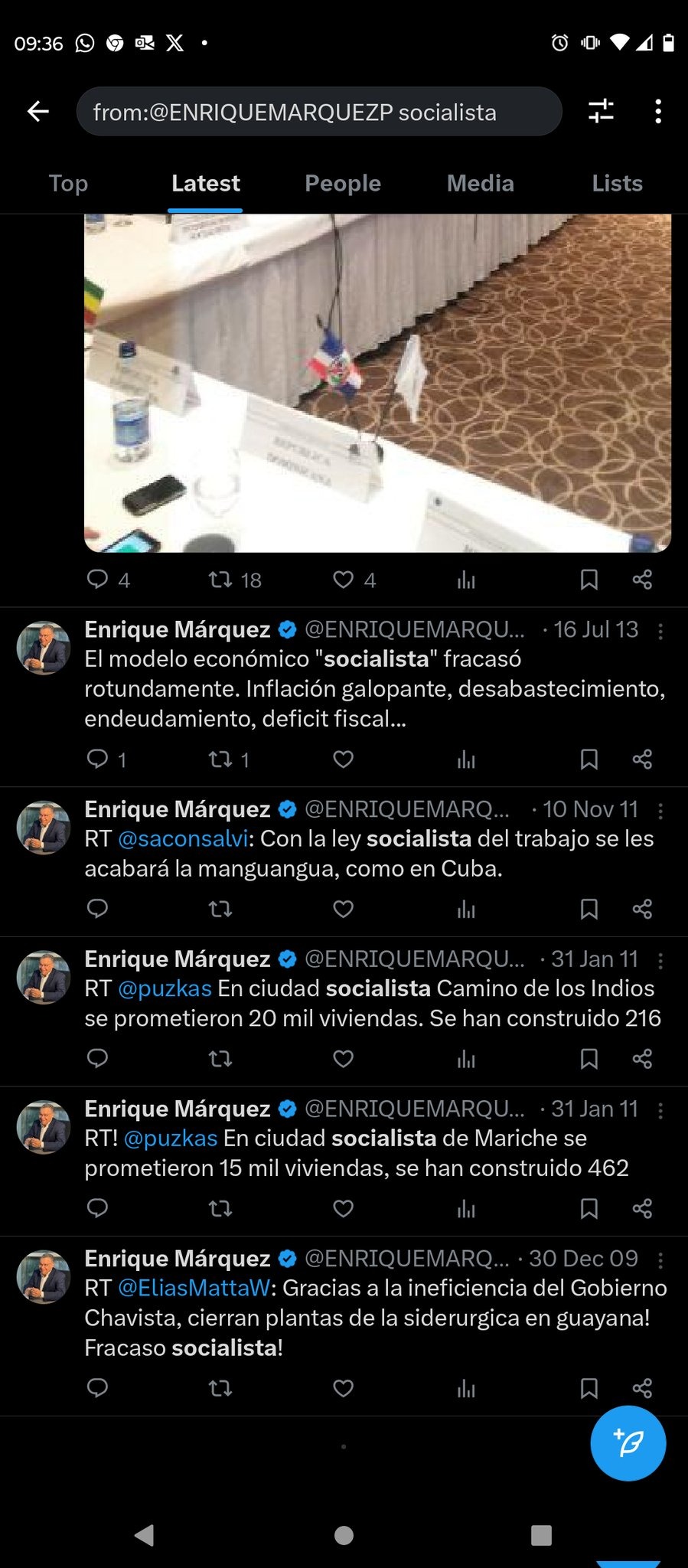The height and width of the screenshot is (1568, 688).
Task: Open search filters settings icon
Action: pyautogui.click(x=601, y=112)
